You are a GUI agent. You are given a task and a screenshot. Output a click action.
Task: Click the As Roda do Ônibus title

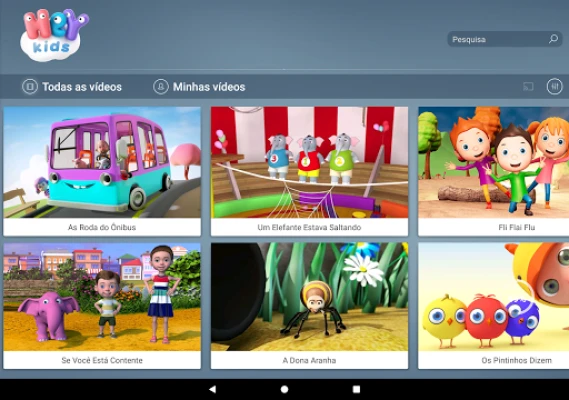tap(102, 227)
